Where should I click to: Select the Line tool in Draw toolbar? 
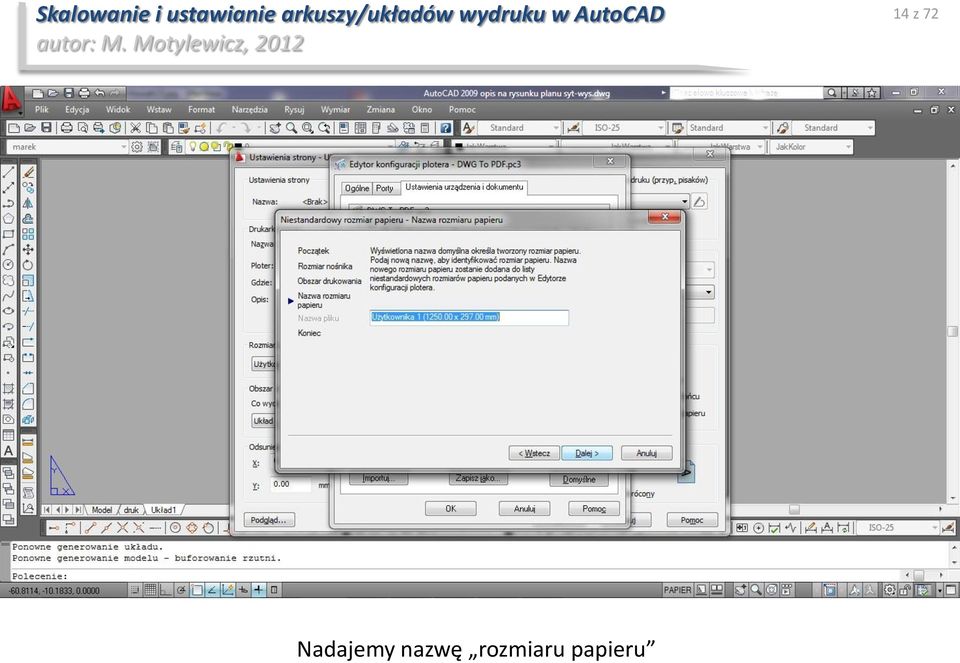[9, 173]
